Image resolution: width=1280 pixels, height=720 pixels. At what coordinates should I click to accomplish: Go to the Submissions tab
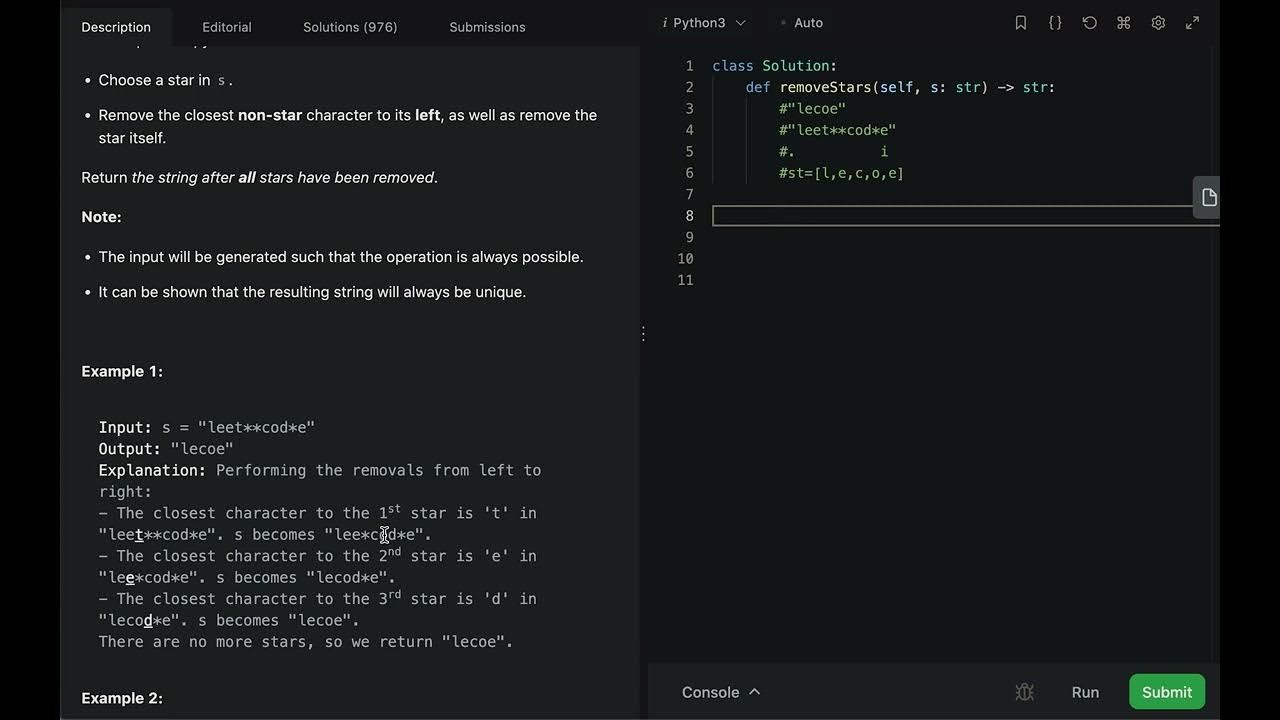(487, 27)
